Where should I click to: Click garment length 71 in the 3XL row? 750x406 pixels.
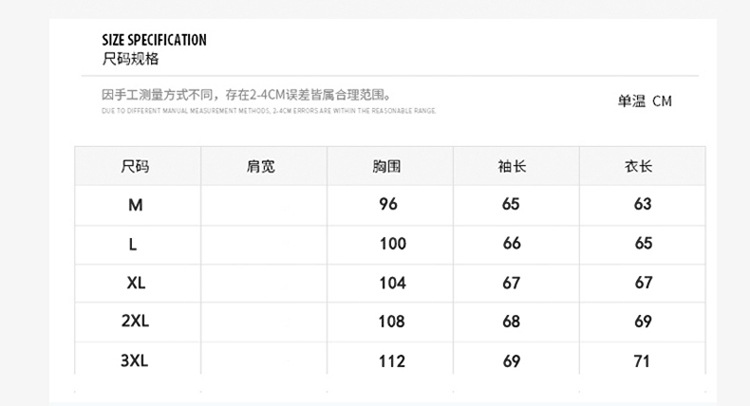[642, 361]
